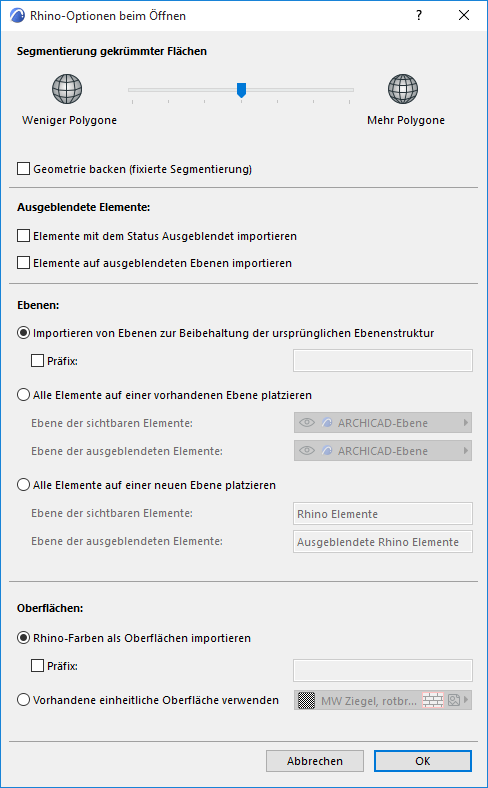Click the Ausgeblendete Elemente heading
Viewport: 488px width, 788px height.
tap(83, 207)
